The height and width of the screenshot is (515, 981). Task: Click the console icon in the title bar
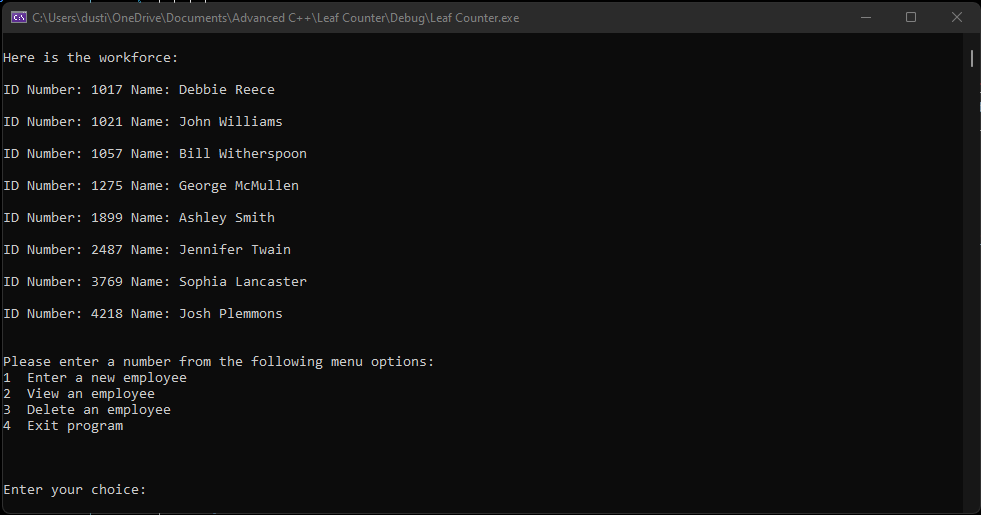[x=18, y=18]
